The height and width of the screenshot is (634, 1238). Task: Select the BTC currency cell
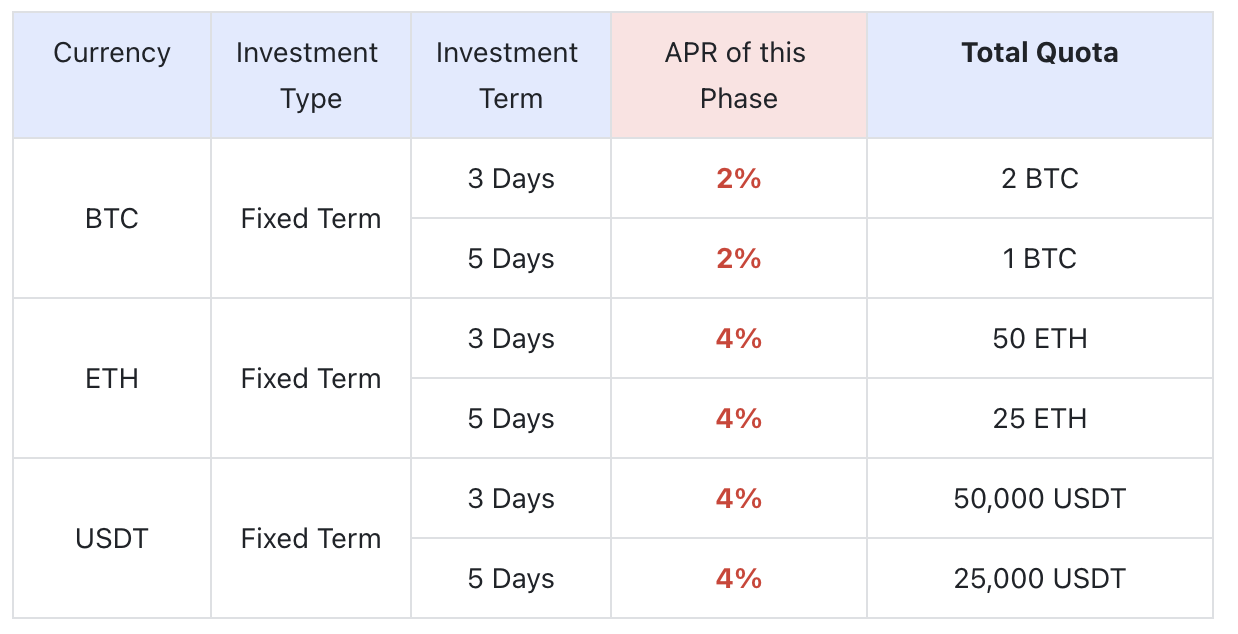[x=112, y=219]
